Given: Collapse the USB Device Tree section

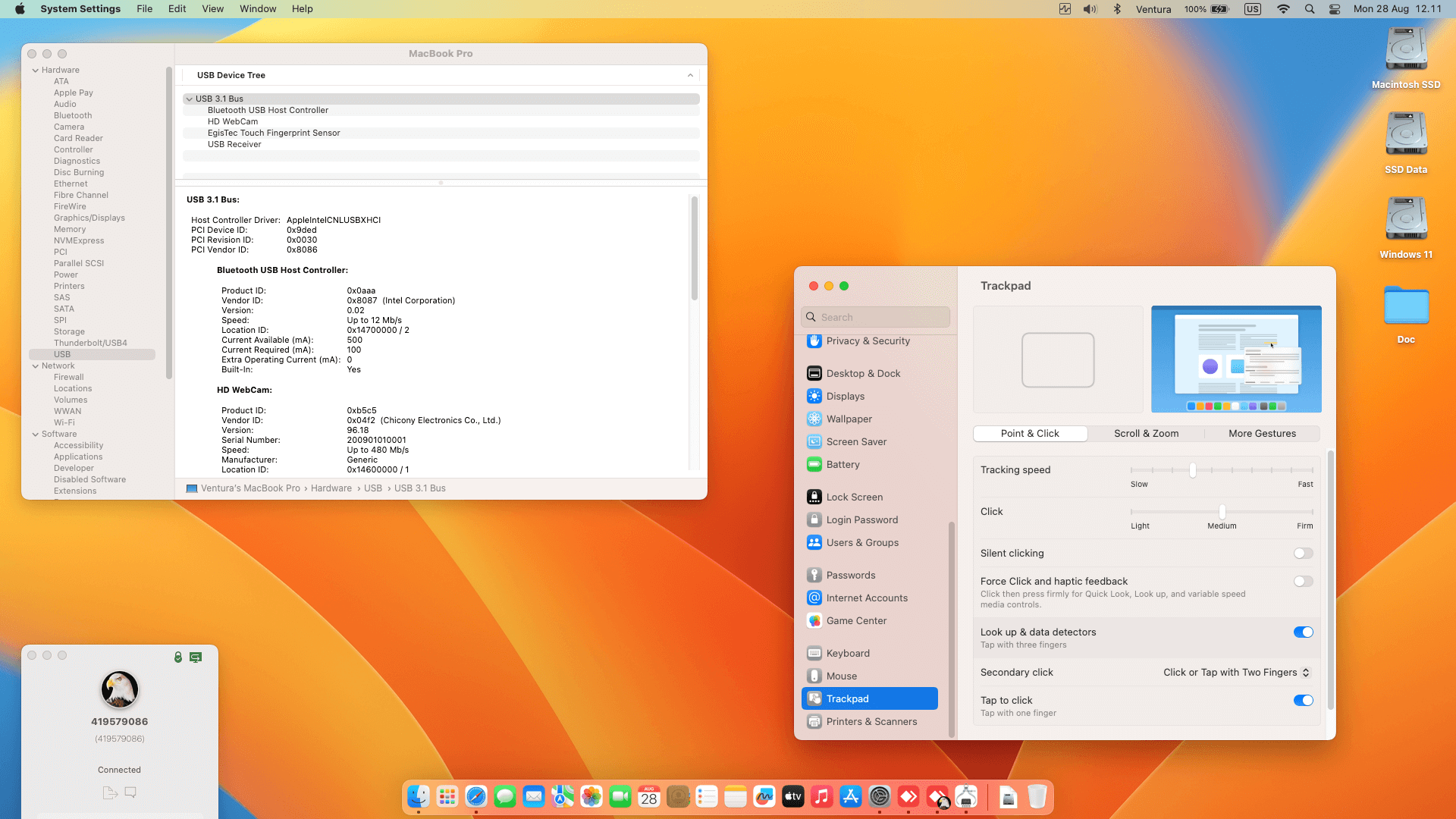Looking at the screenshot, I should 690,75.
